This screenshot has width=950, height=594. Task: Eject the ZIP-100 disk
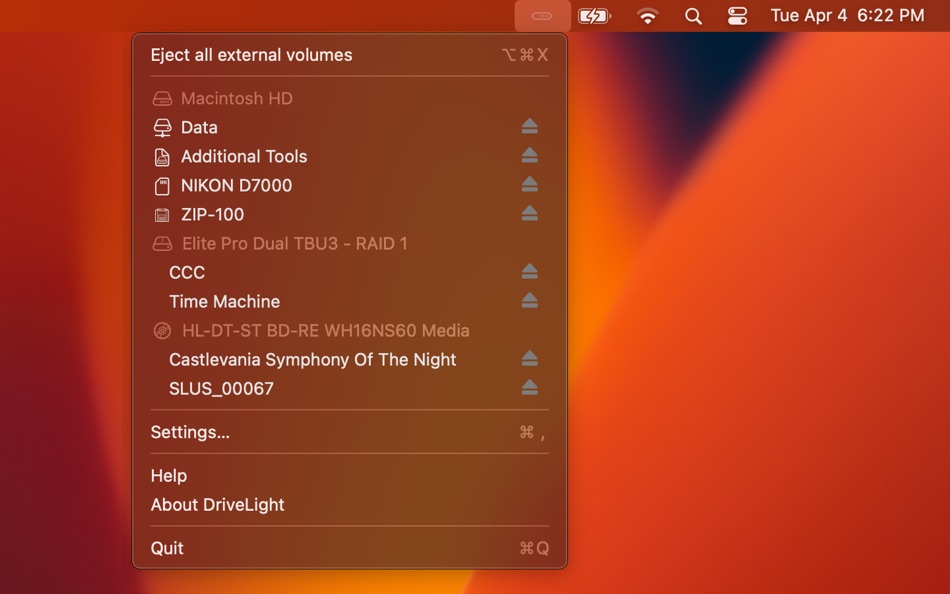click(x=530, y=213)
